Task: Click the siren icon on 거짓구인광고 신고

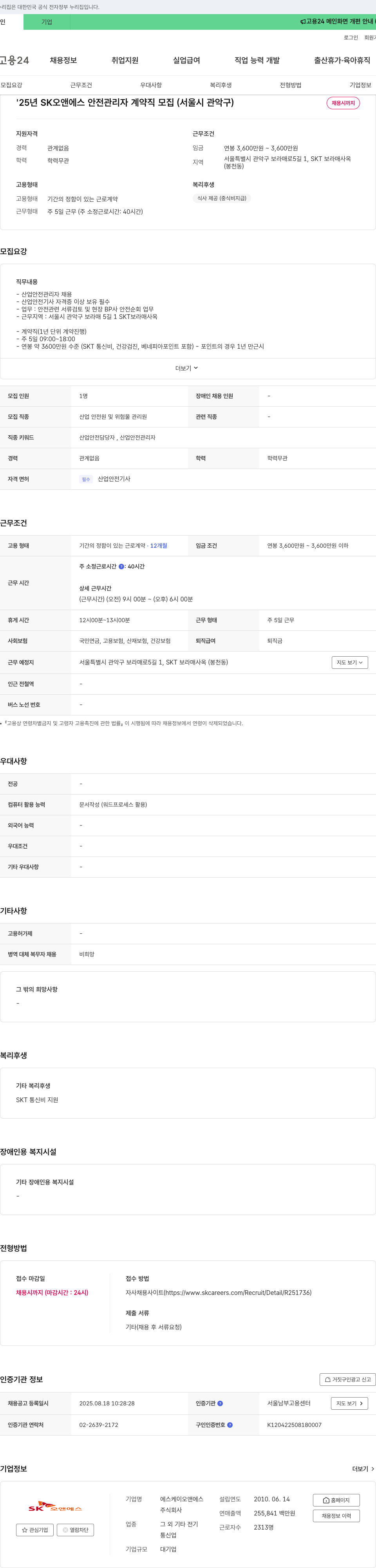Action: tap(328, 1380)
